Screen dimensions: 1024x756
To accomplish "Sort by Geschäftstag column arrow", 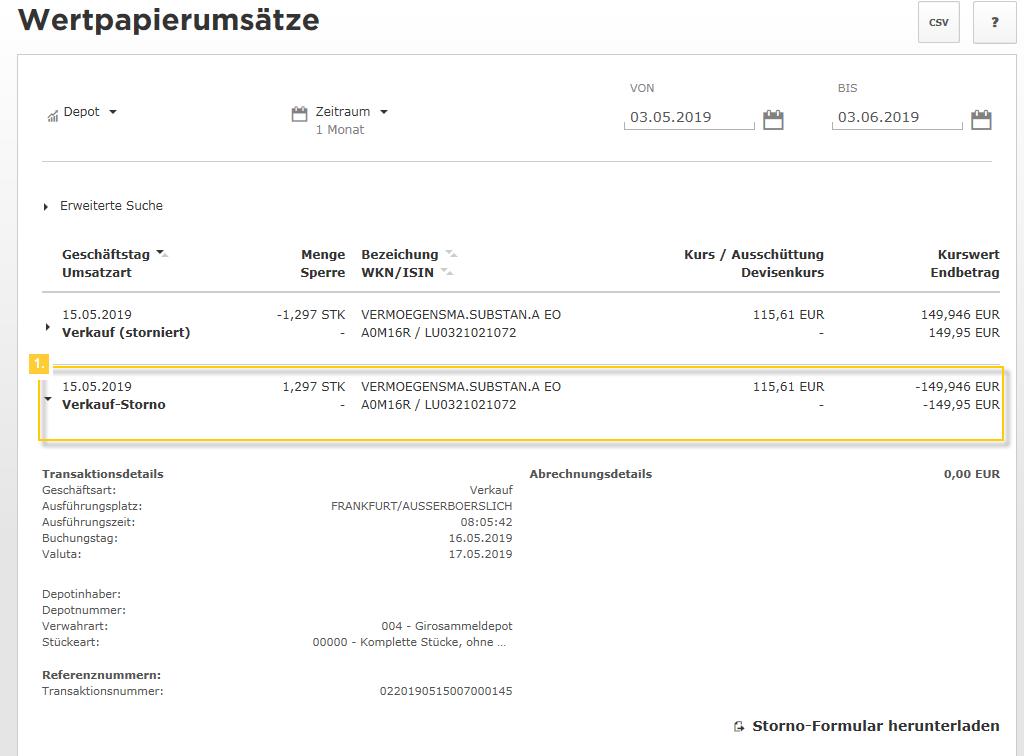I will (162, 254).
